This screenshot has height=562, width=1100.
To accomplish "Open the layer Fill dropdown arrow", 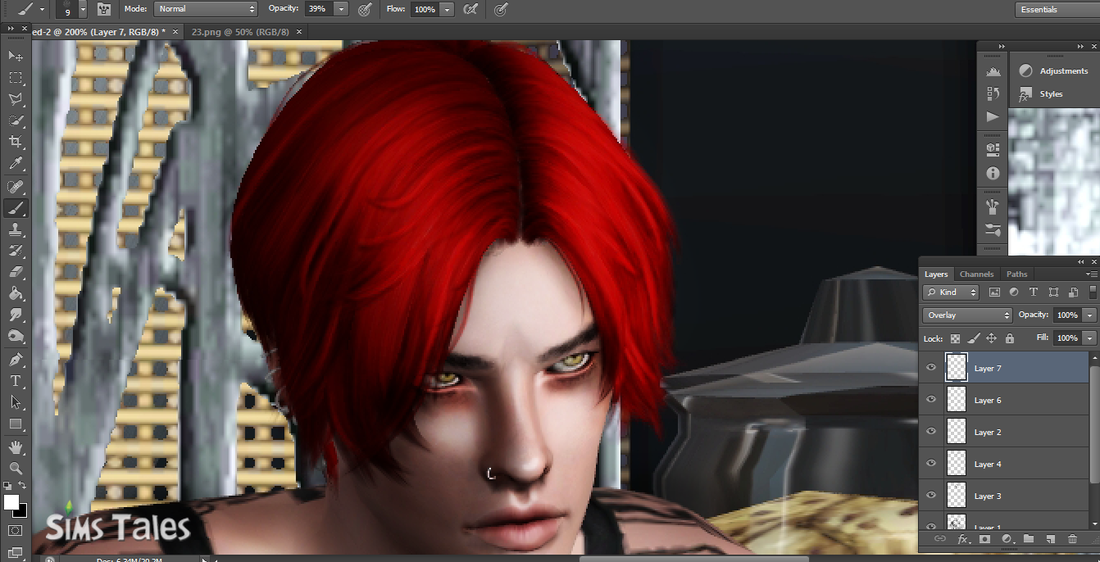I will [1089, 337].
